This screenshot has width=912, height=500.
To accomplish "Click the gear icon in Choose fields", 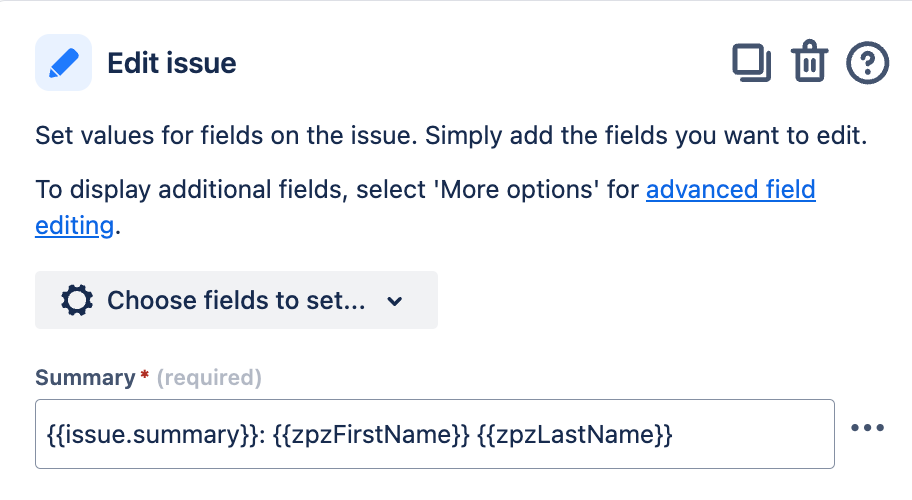I will 77,300.
